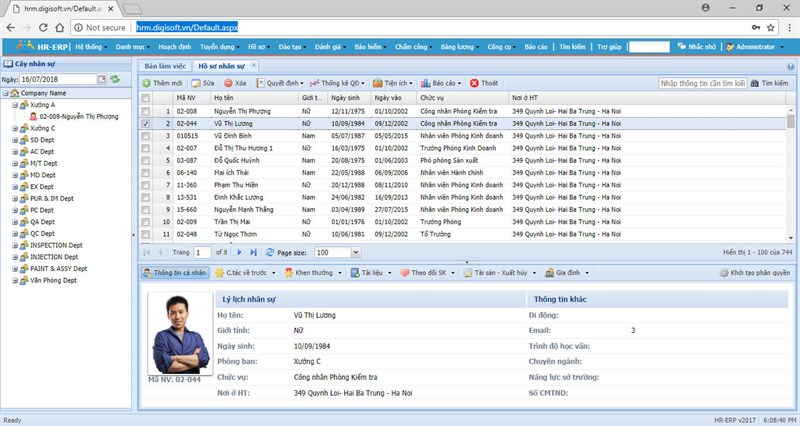
Task: Toggle the select-all checkbox in table header
Action: (x=146, y=98)
